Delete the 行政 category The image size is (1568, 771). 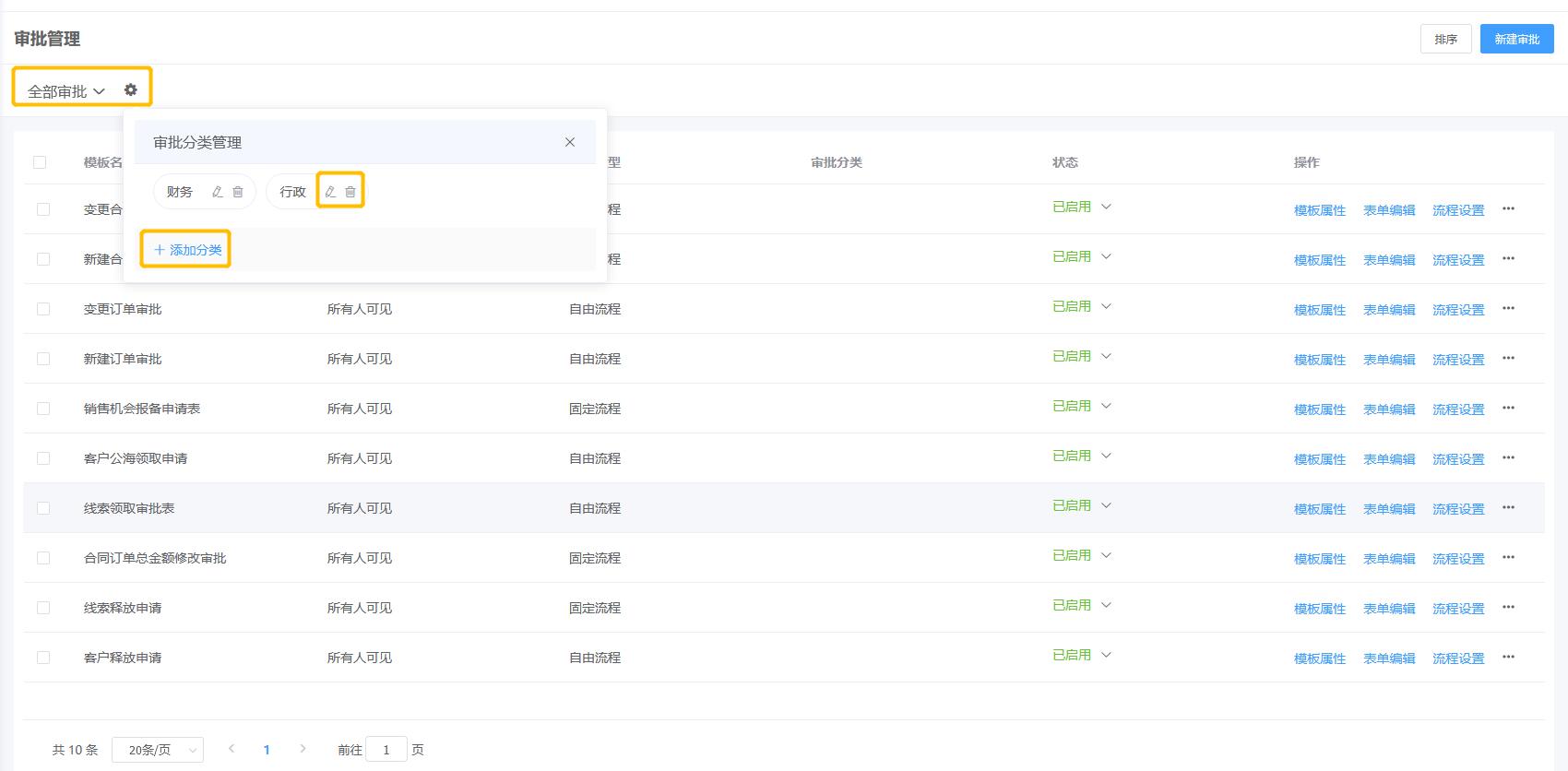350,192
